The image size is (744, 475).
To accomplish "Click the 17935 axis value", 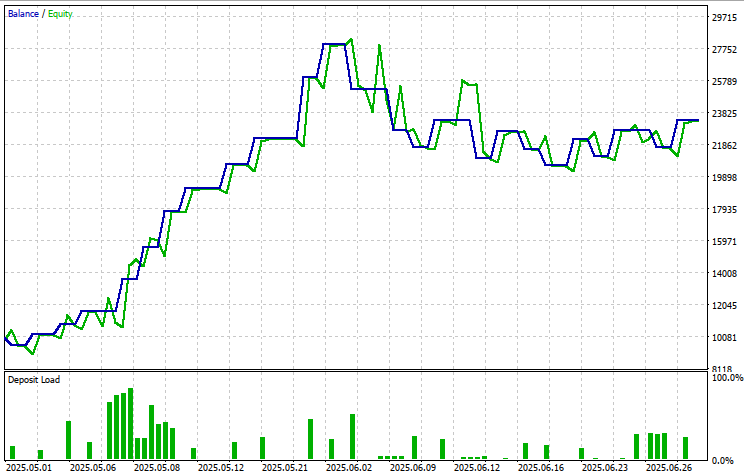I will coord(725,209).
